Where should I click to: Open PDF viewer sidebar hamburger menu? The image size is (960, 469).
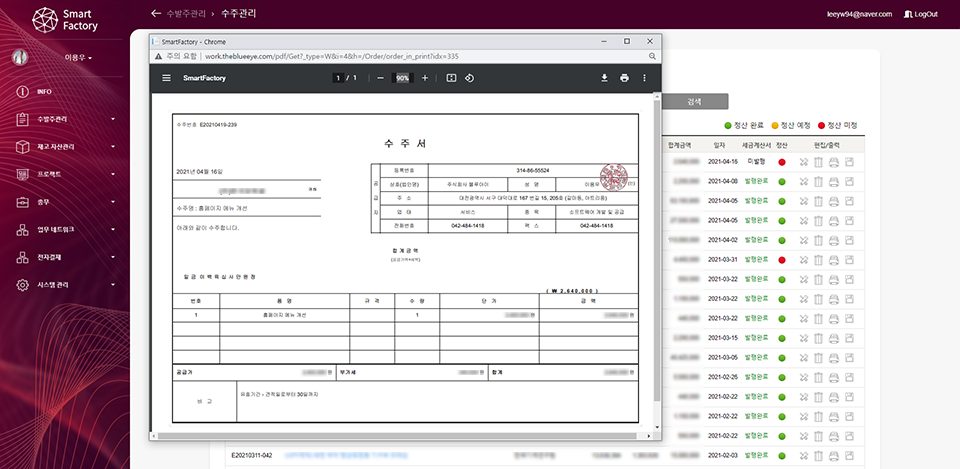click(x=167, y=78)
